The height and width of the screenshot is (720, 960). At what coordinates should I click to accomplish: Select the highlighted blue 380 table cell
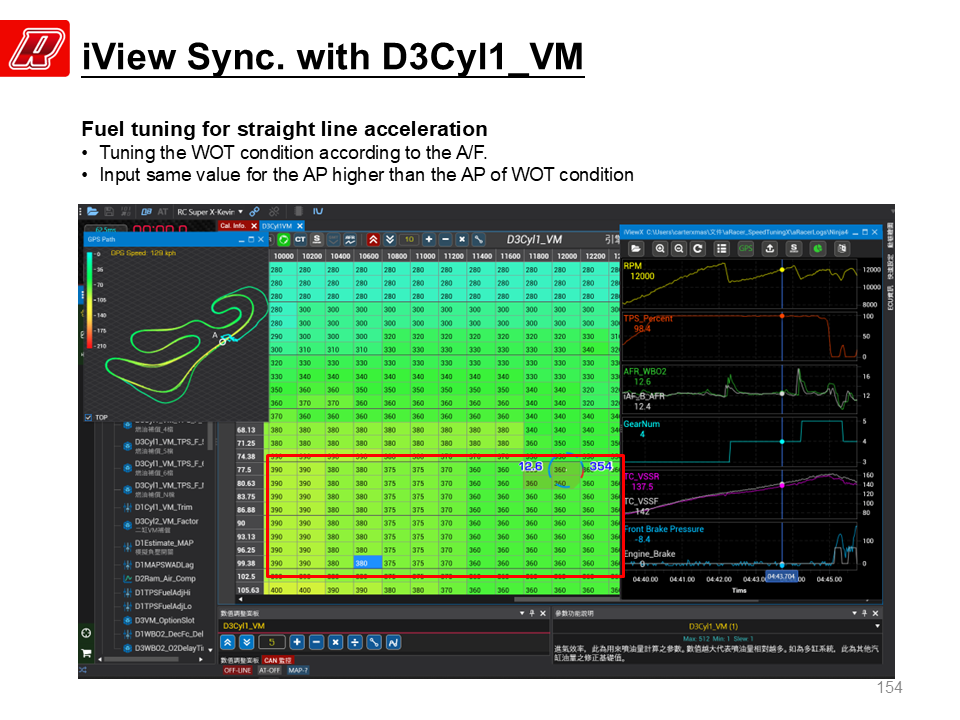[368, 563]
